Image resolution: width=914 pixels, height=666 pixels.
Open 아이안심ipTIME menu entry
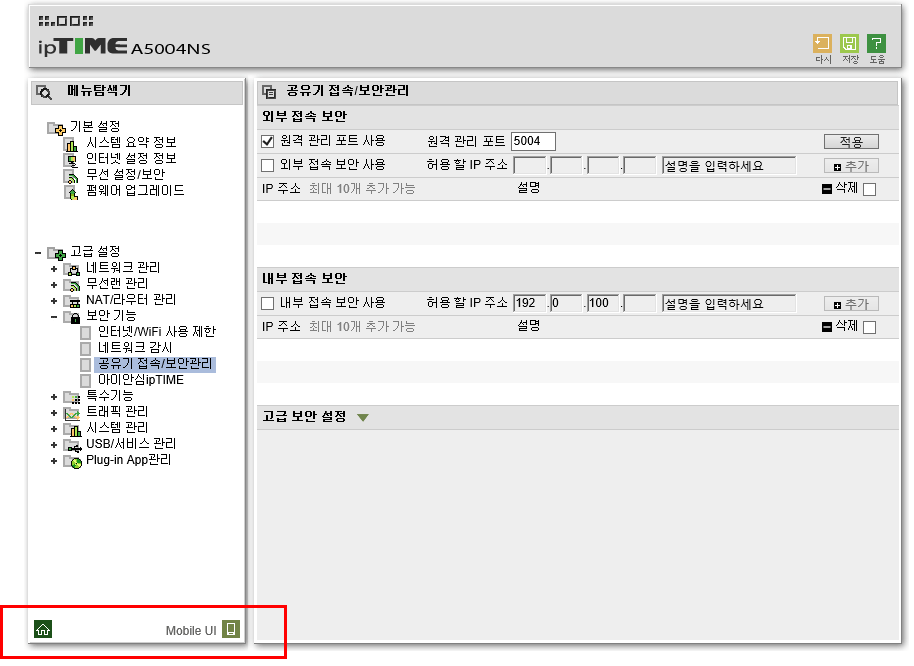click(x=140, y=380)
